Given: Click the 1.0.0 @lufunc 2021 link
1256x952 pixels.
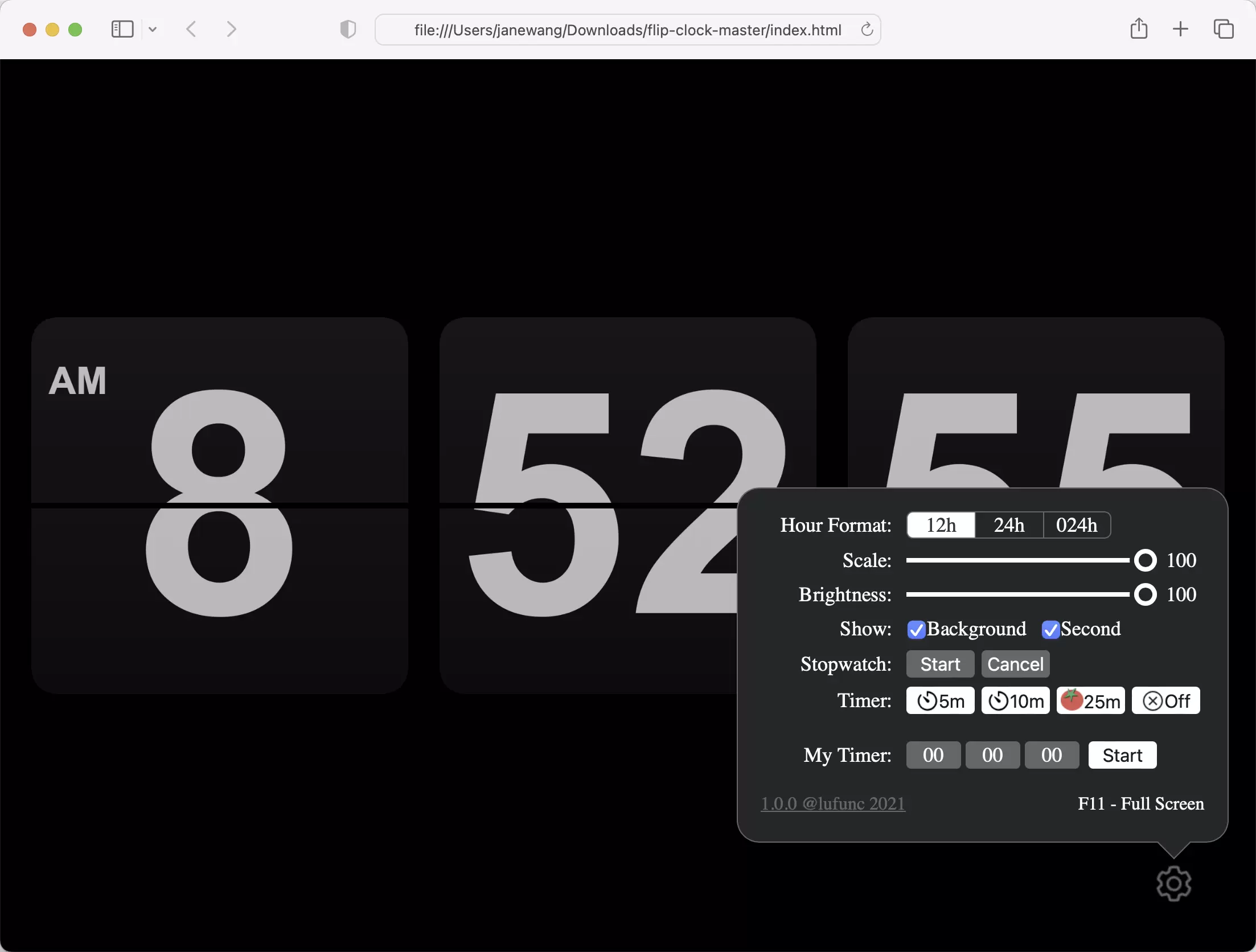Looking at the screenshot, I should pyautogui.click(x=833, y=803).
